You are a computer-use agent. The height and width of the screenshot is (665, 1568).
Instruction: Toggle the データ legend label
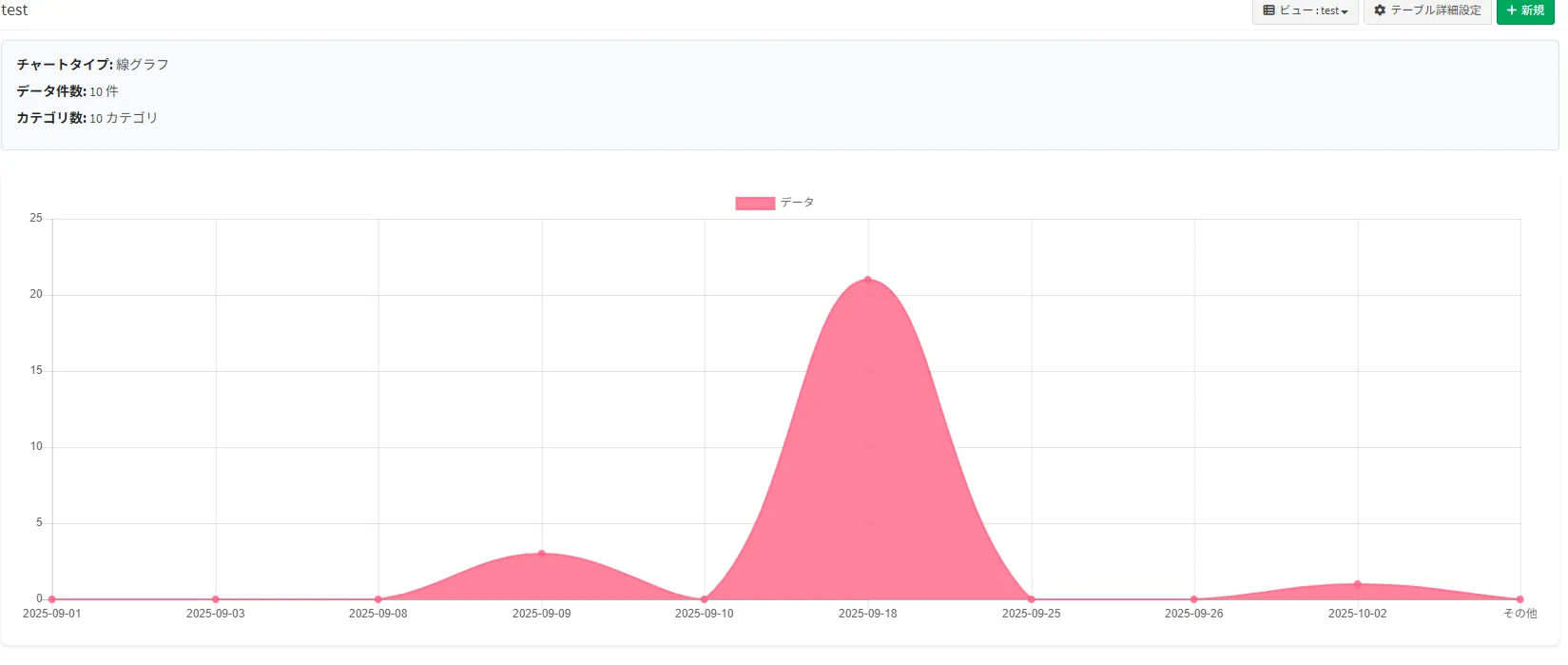pyautogui.click(x=797, y=203)
